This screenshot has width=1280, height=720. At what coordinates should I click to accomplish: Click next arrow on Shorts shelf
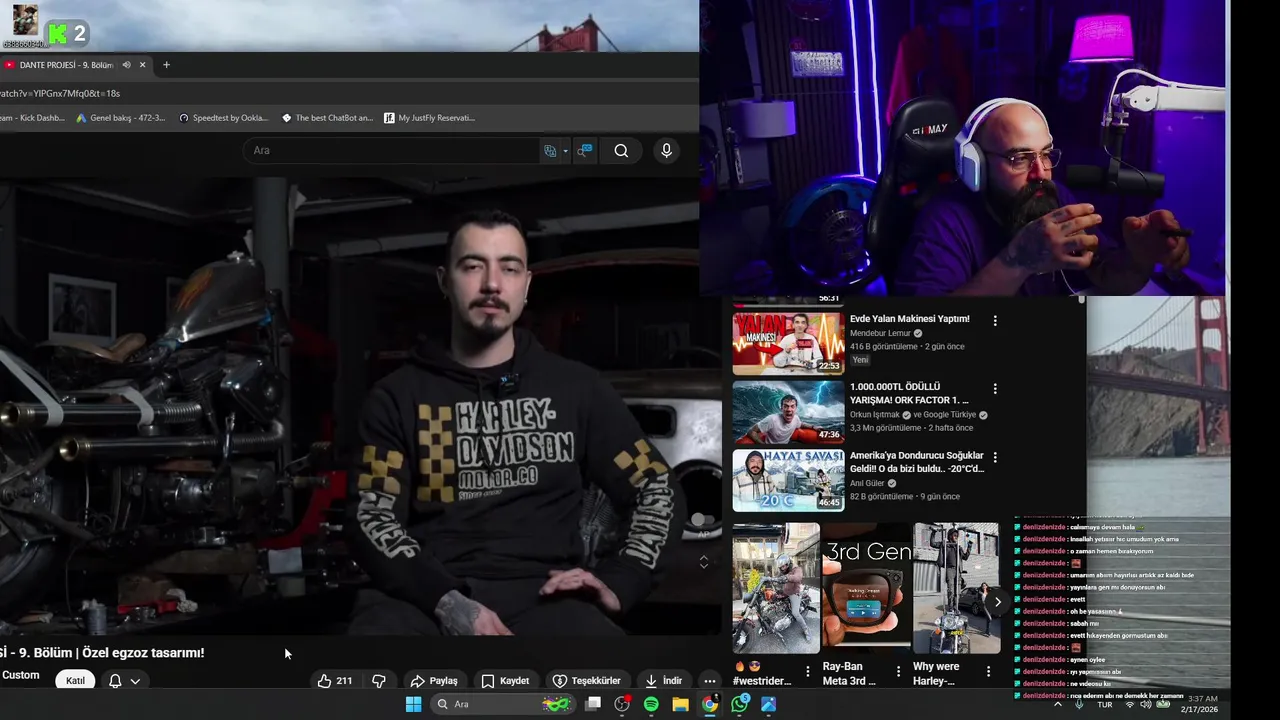(x=997, y=602)
